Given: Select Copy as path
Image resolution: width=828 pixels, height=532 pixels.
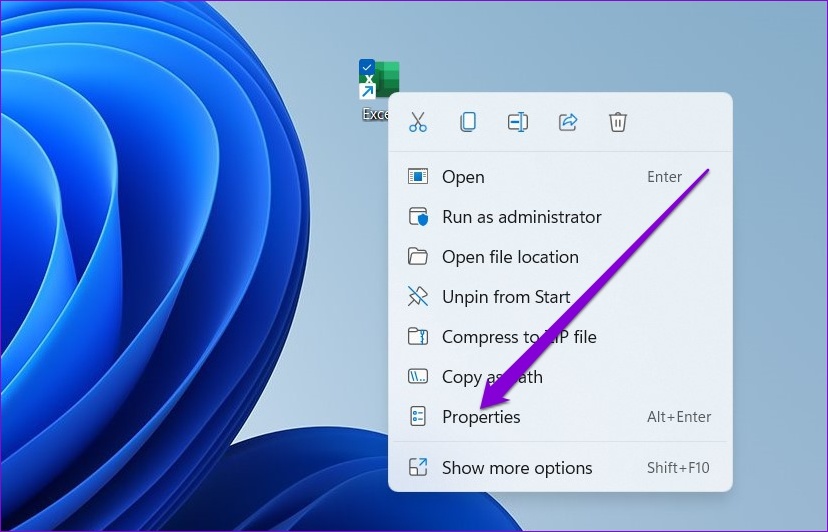Looking at the screenshot, I should point(560,377).
